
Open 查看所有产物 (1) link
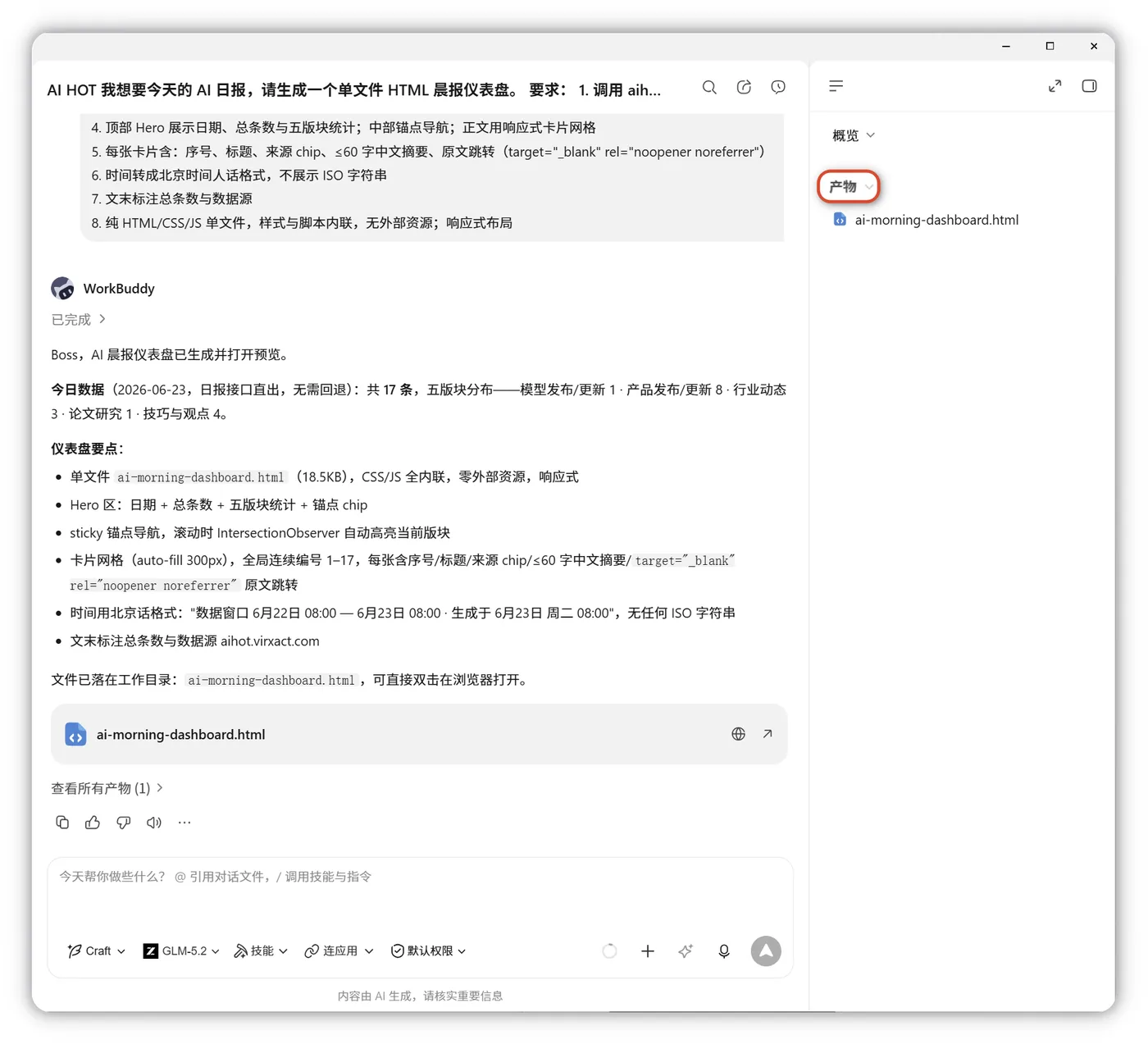click(107, 788)
